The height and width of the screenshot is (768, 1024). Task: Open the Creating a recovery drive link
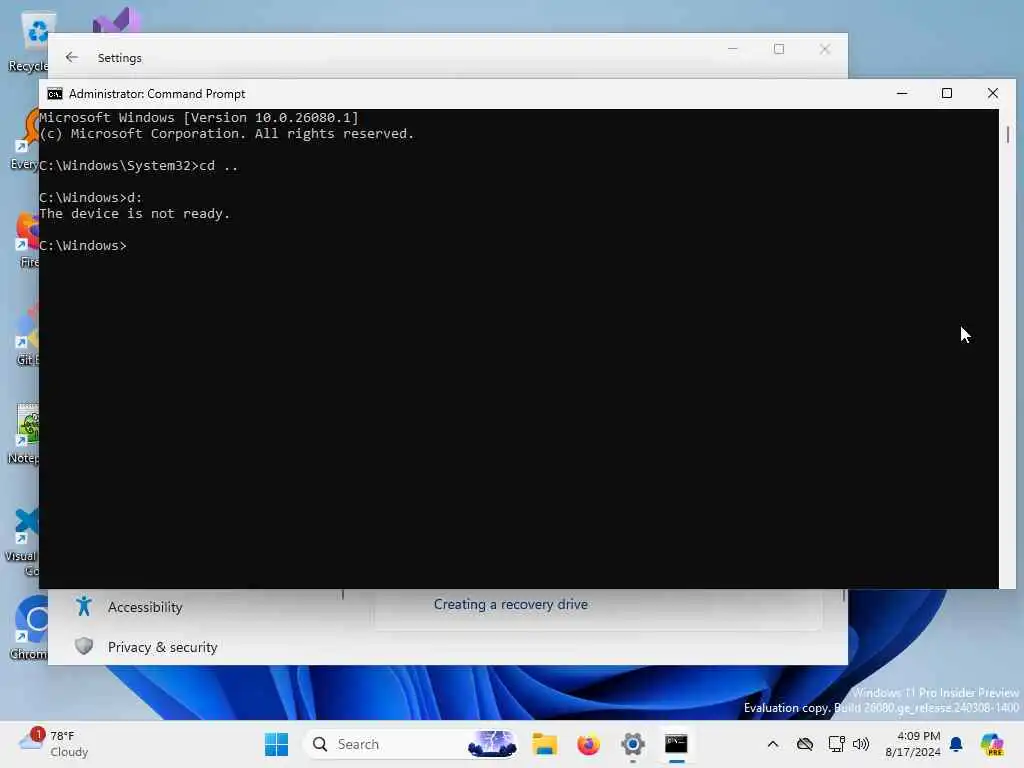(511, 605)
